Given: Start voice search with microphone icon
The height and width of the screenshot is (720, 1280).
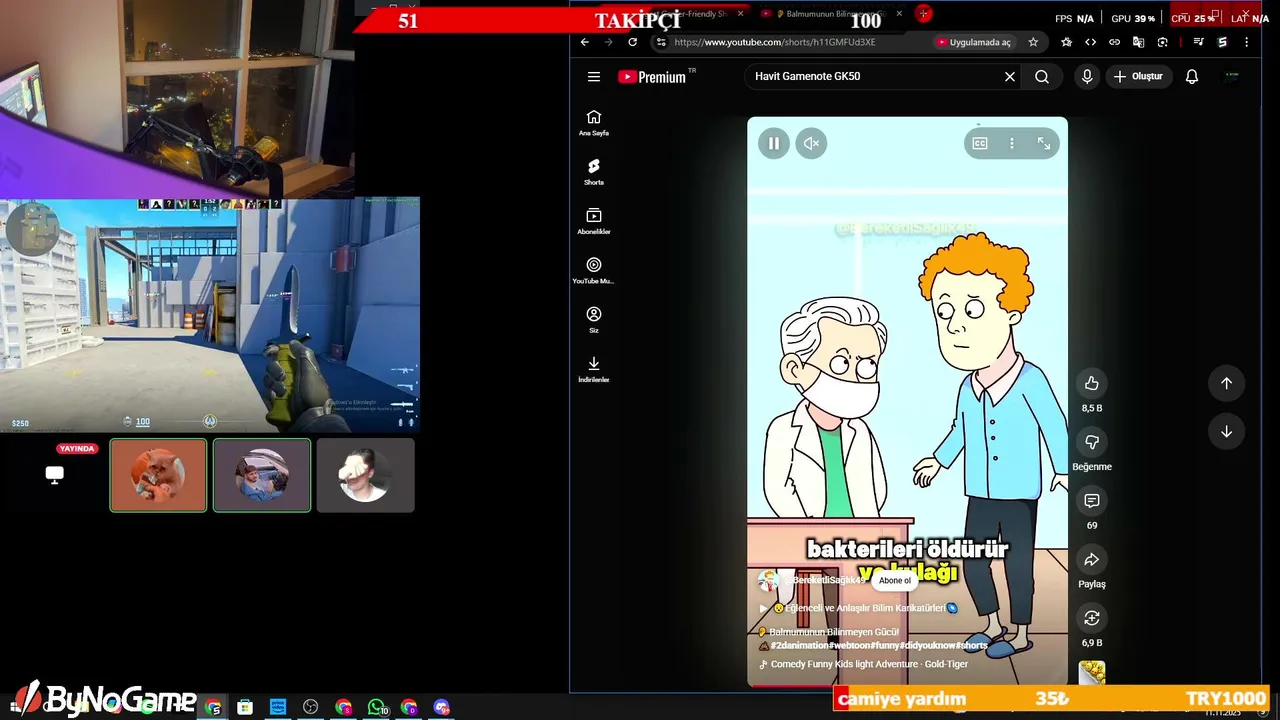Looking at the screenshot, I should tap(1087, 77).
